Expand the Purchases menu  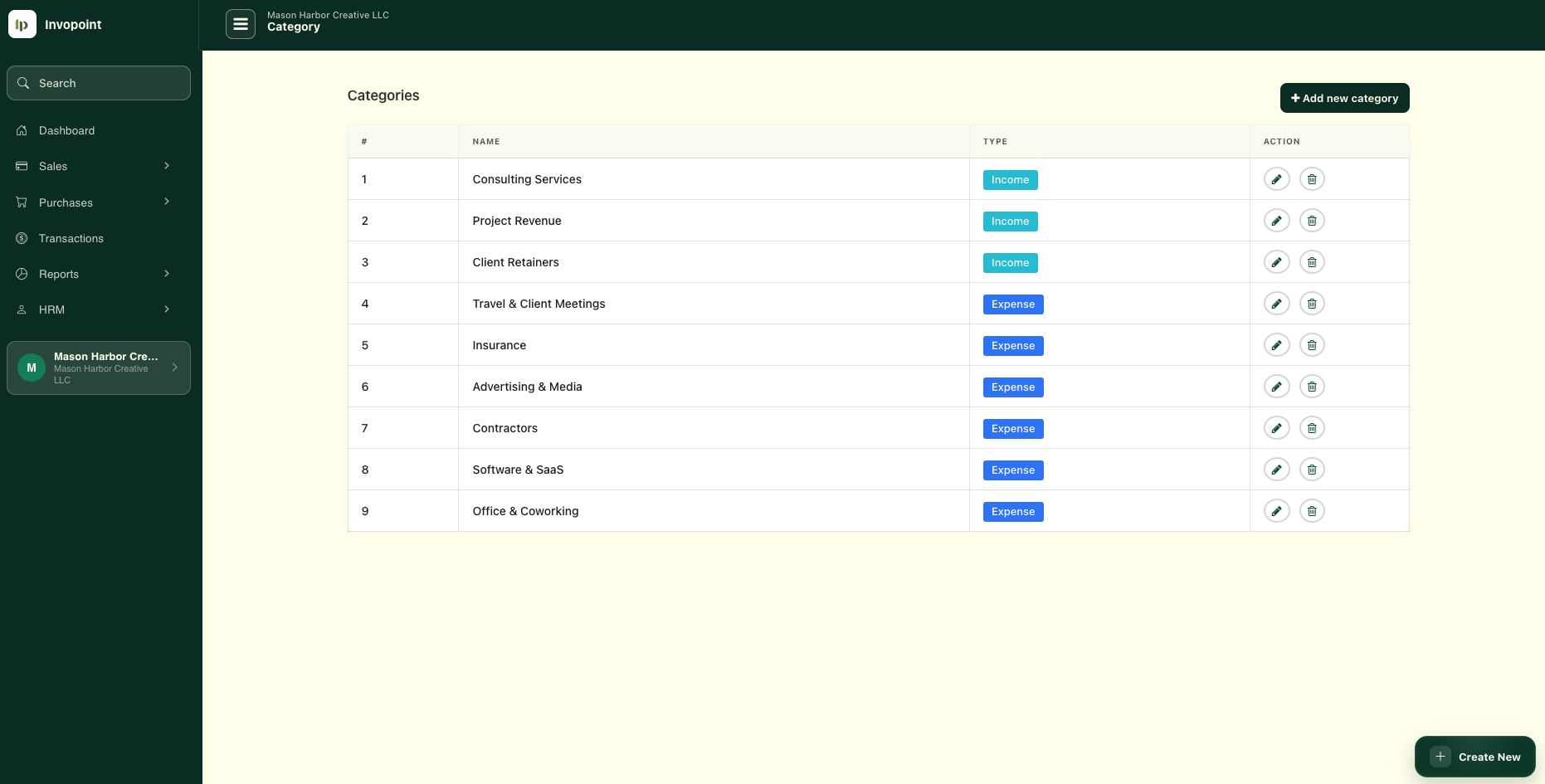99,202
